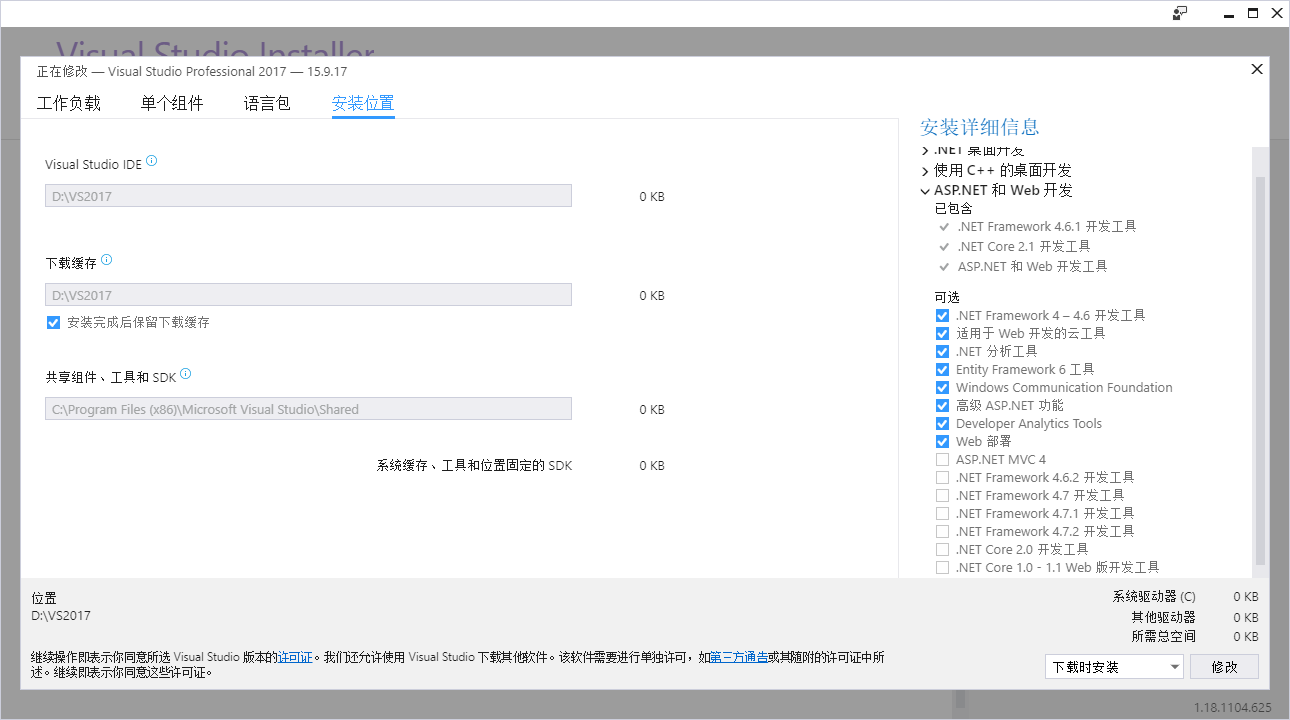Collapse ASP.NET 和 Web 开发 section
Screen dimensions: 1290x720
pyautogui.click(x=925, y=190)
